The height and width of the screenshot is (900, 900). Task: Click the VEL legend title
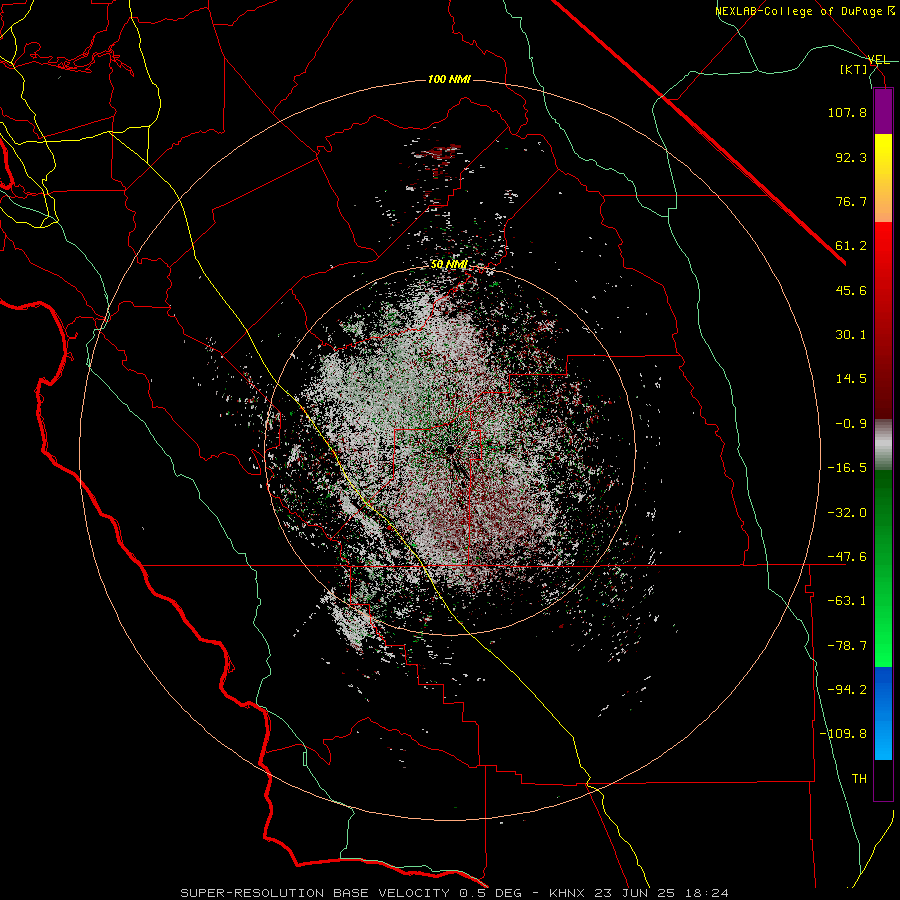(x=878, y=60)
